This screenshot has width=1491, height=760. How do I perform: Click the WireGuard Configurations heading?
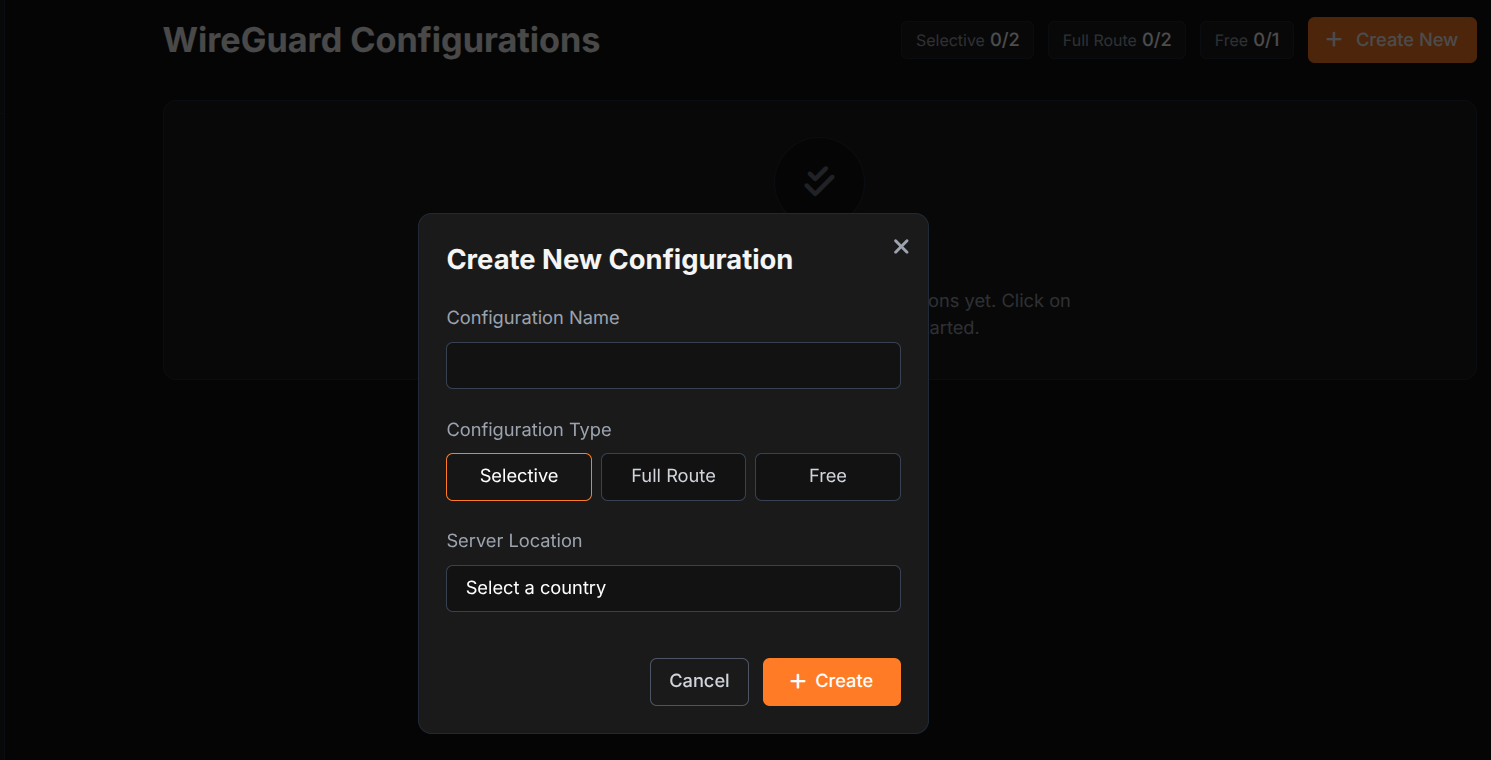[382, 40]
